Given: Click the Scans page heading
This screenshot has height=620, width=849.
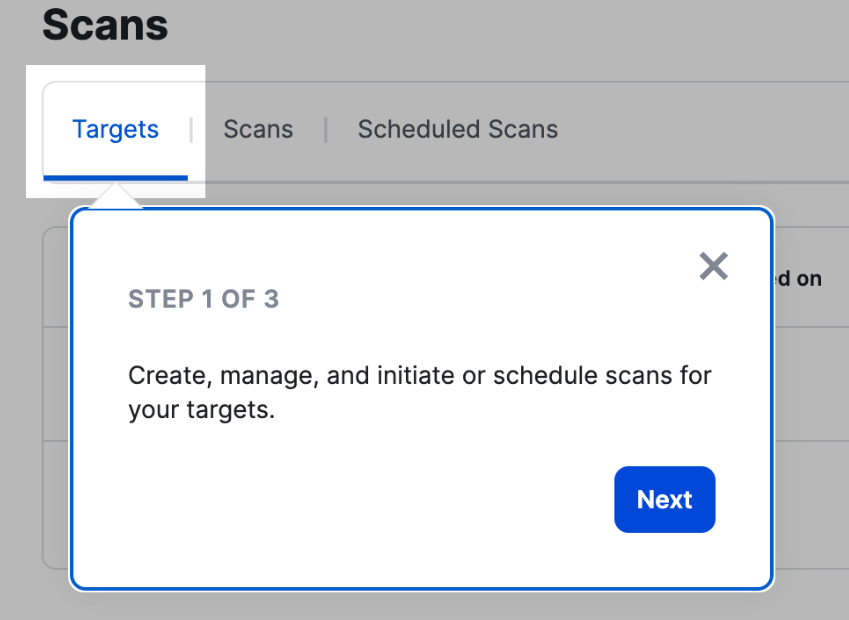Looking at the screenshot, I should click(104, 25).
